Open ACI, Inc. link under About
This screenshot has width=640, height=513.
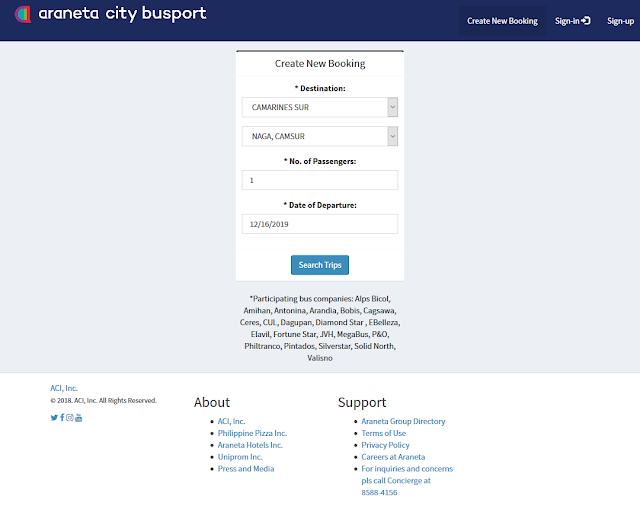click(231, 421)
